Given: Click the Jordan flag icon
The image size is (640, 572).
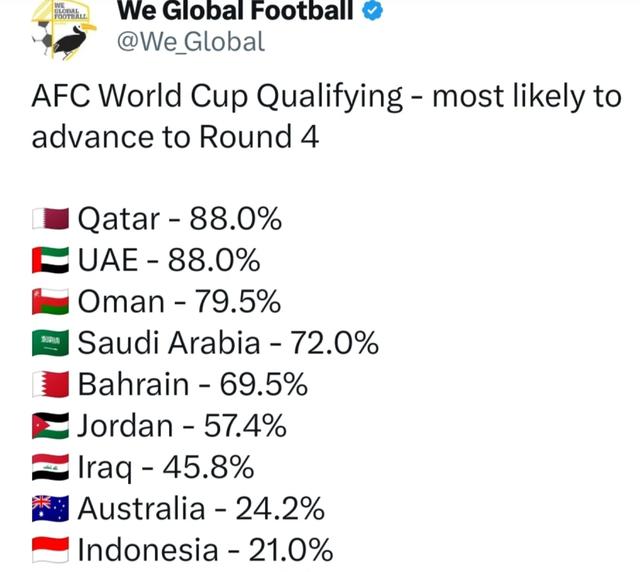Looking at the screenshot, I should pyautogui.click(x=50, y=426).
